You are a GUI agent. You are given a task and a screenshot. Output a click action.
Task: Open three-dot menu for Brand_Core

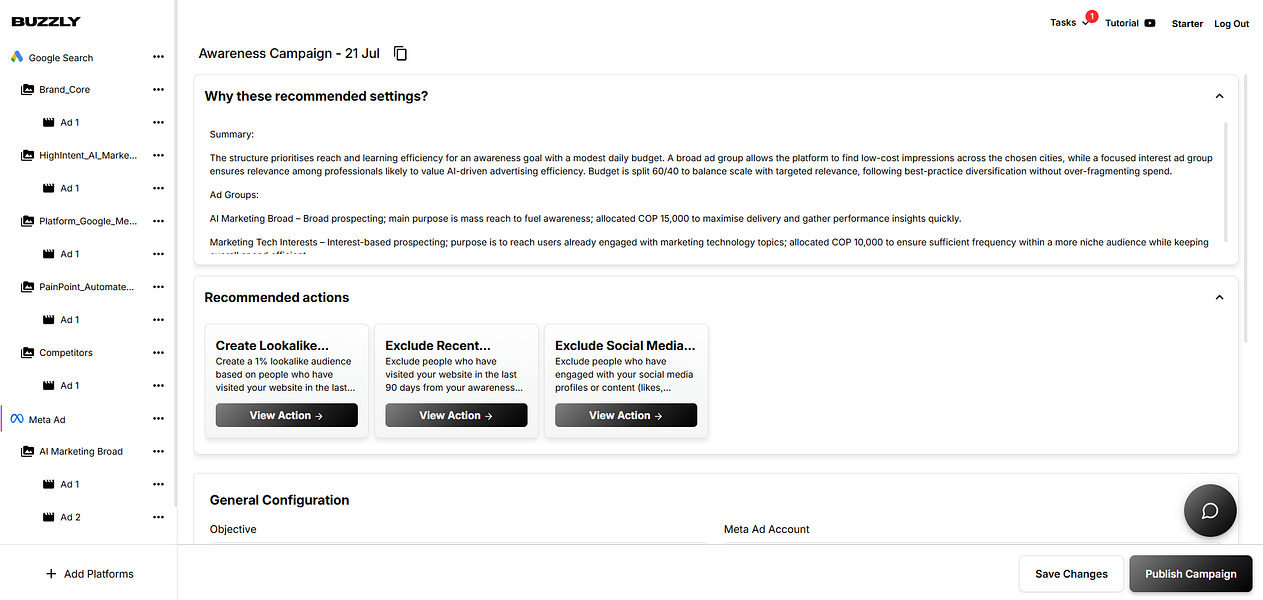coord(158,90)
